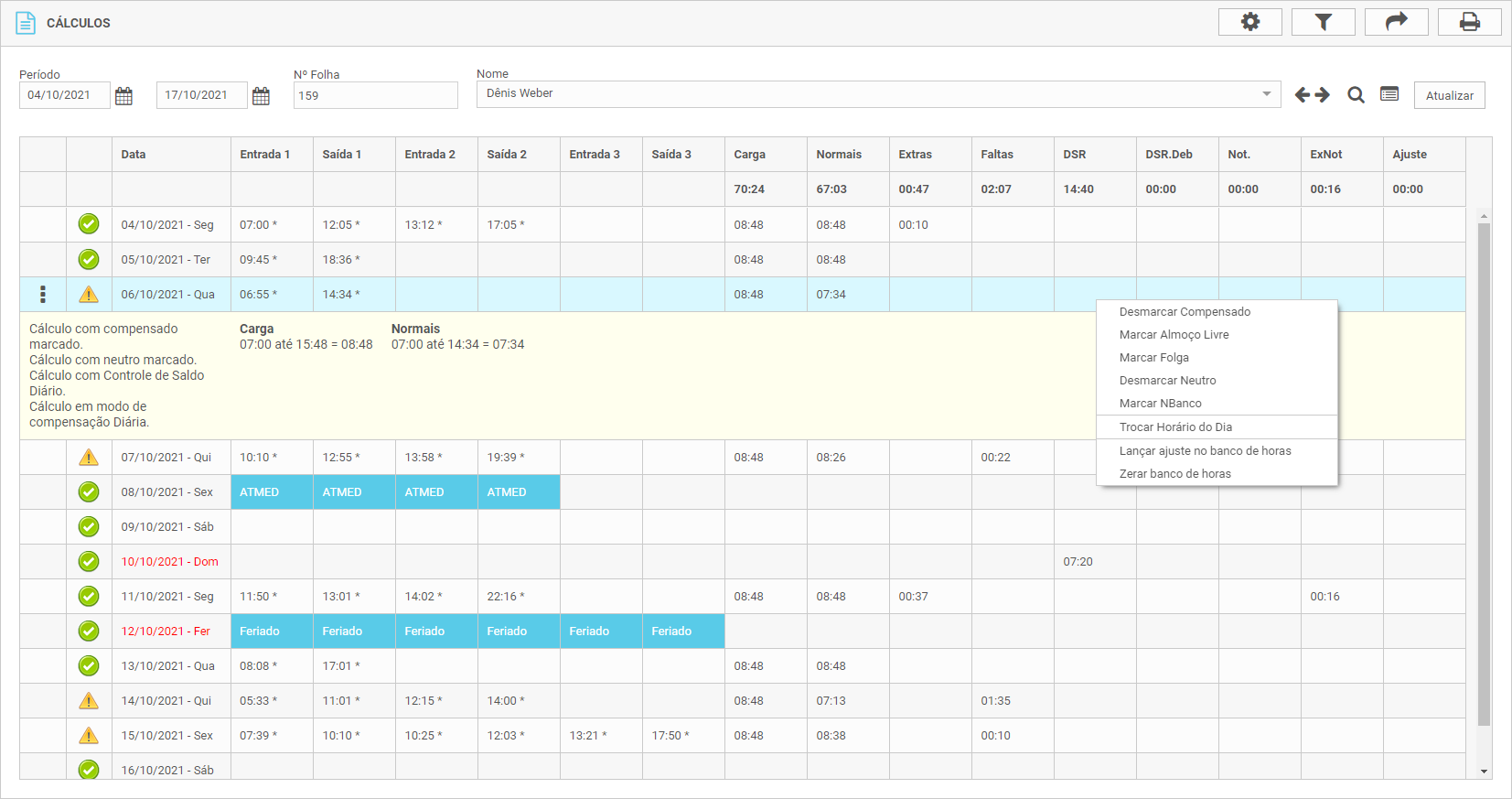Open the calendar for end date 17/10/2021
1512x799 pixels.
coord(261,96)
